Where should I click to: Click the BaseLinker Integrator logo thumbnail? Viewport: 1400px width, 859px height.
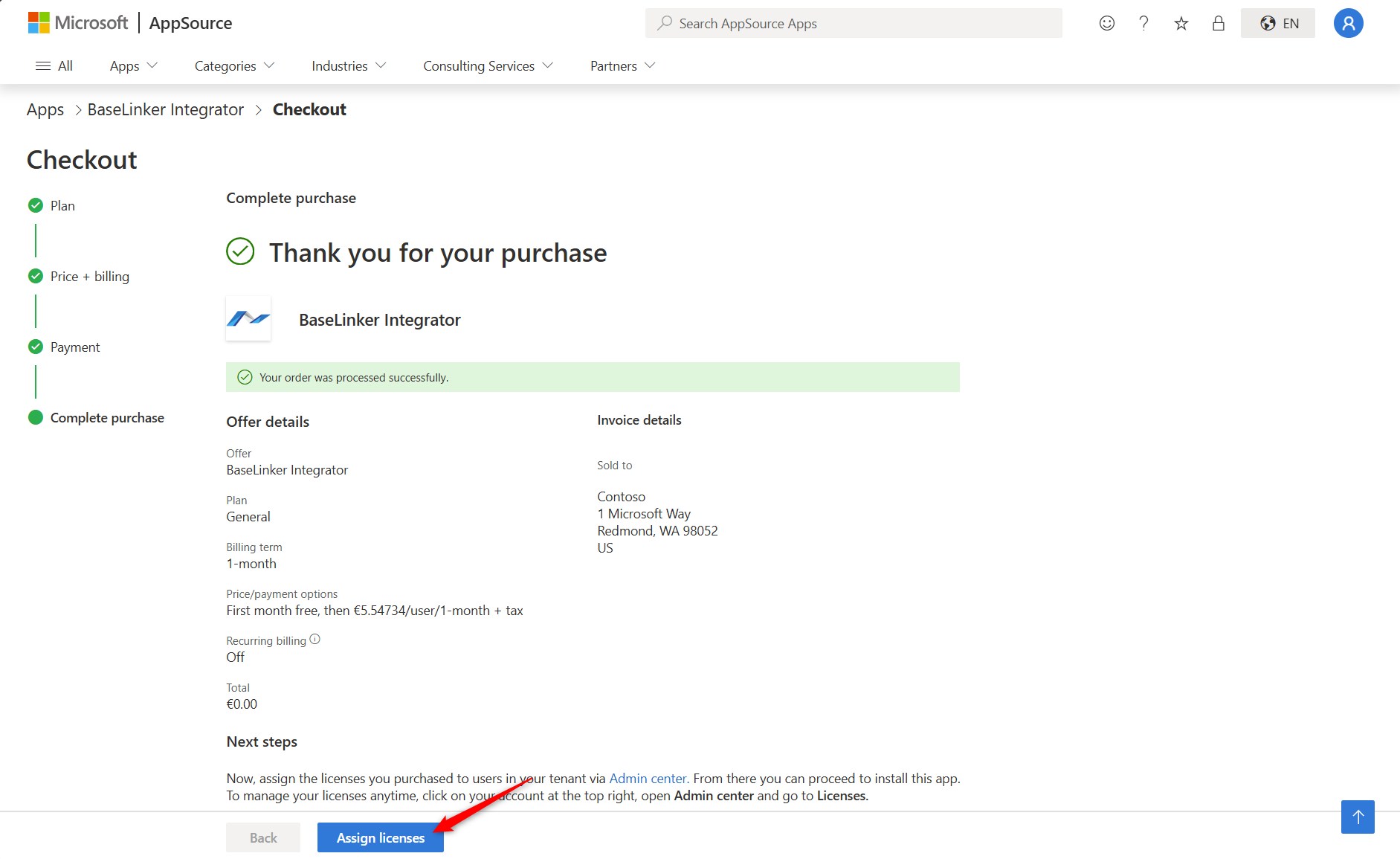coord(248,319)
